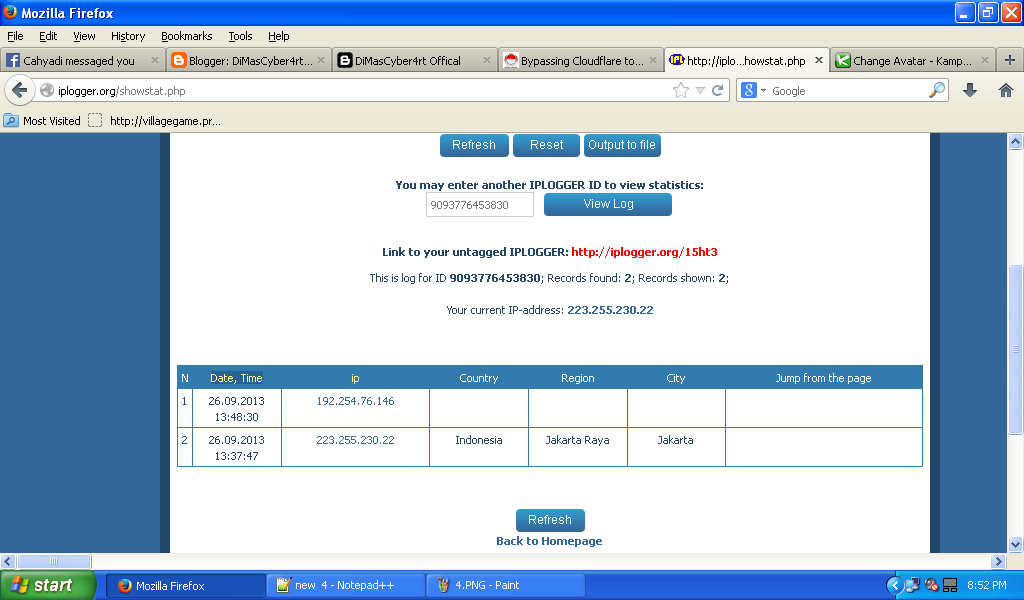1024x600 pixels.
Task: Close the iplogger showstat.php tab
Action: pos(818,60)
